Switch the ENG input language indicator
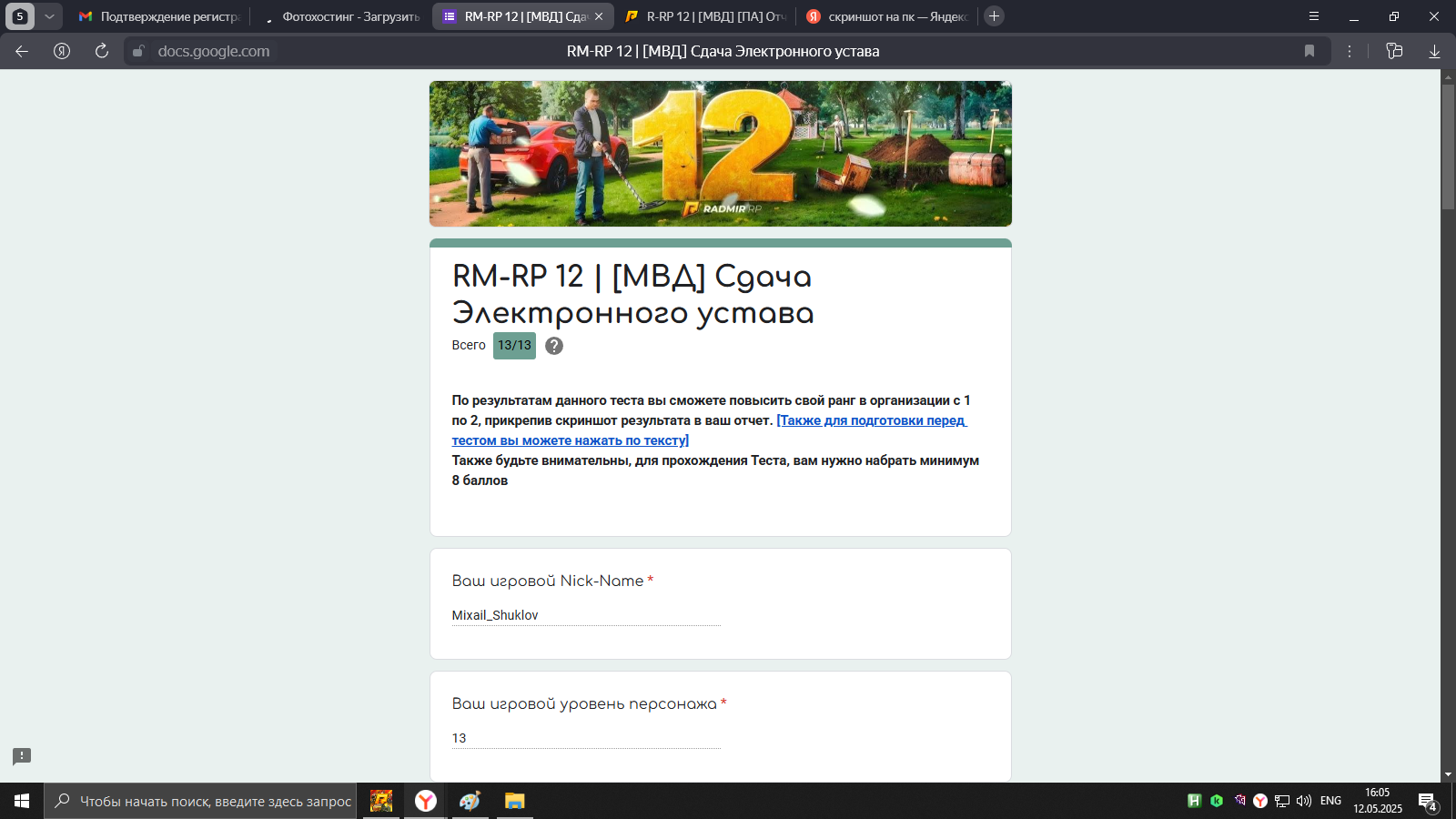Viewport: 1456px width, 819px height. coord(1330,801)
